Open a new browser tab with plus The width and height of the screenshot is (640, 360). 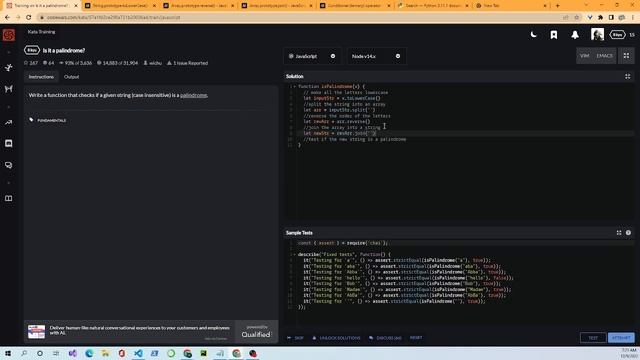point(558,6)
